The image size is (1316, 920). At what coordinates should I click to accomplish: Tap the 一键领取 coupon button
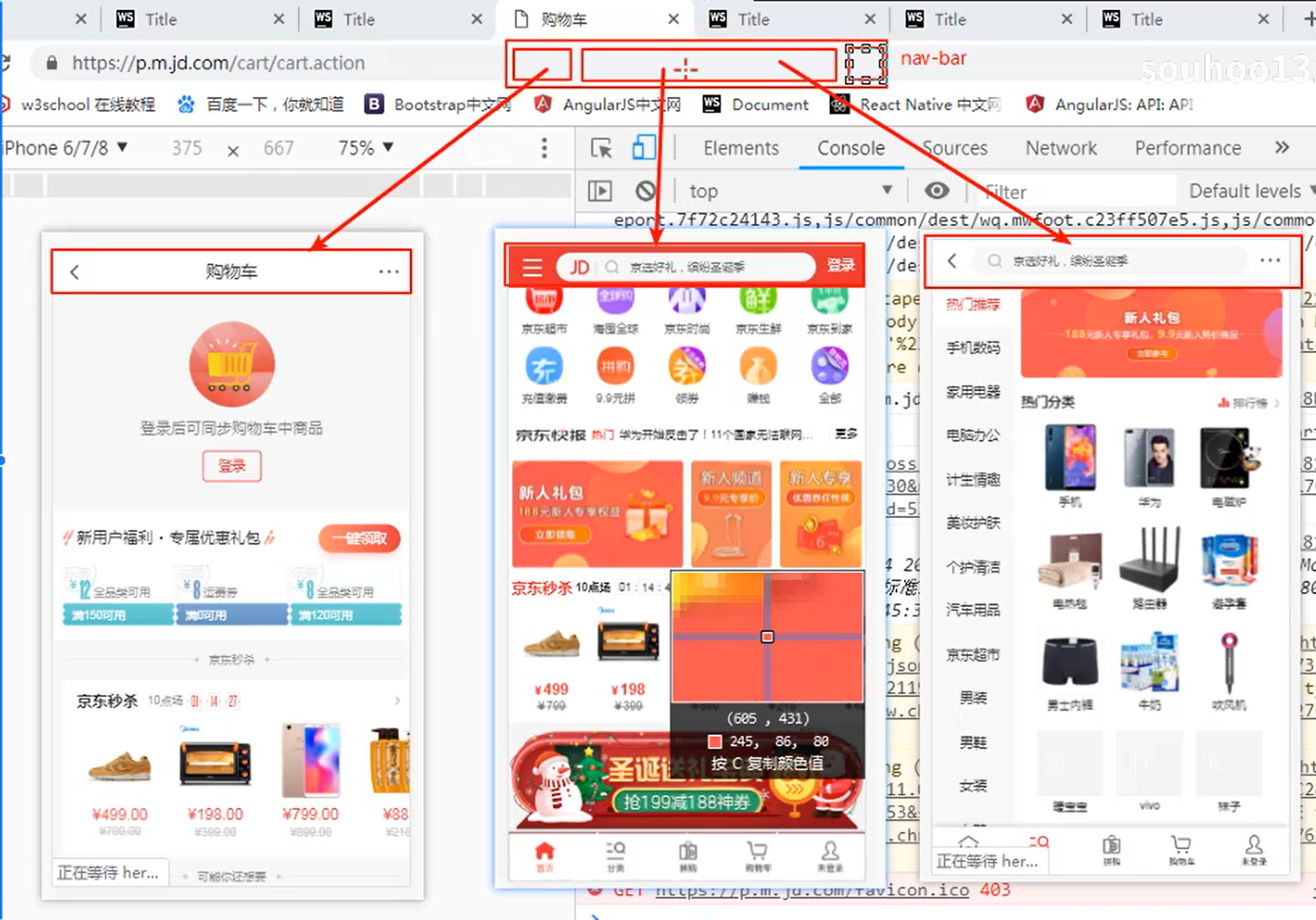click(x=360, y=538)
